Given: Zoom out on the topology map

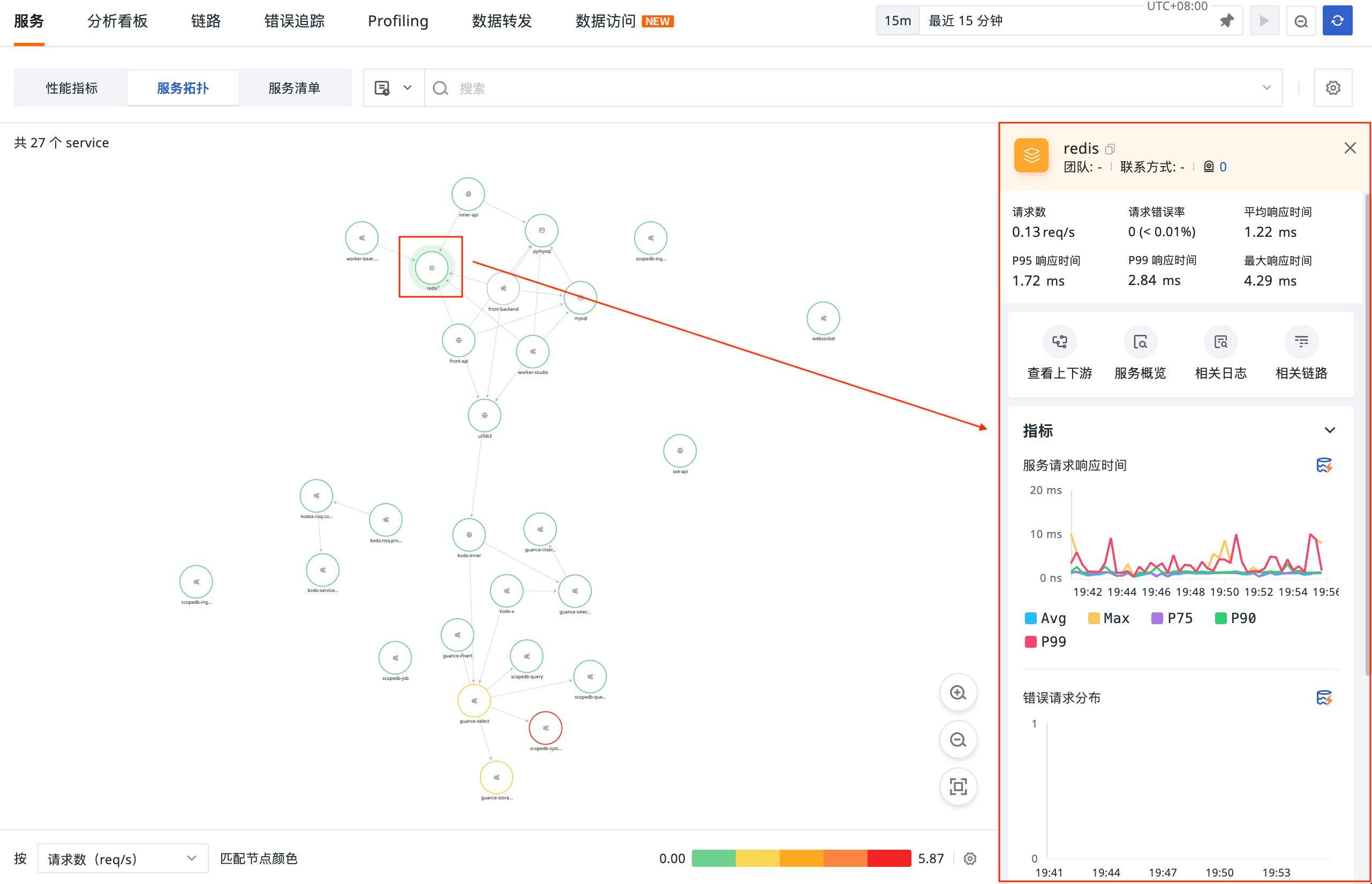Looking at the screenshot, I should [x=958, y=739].
